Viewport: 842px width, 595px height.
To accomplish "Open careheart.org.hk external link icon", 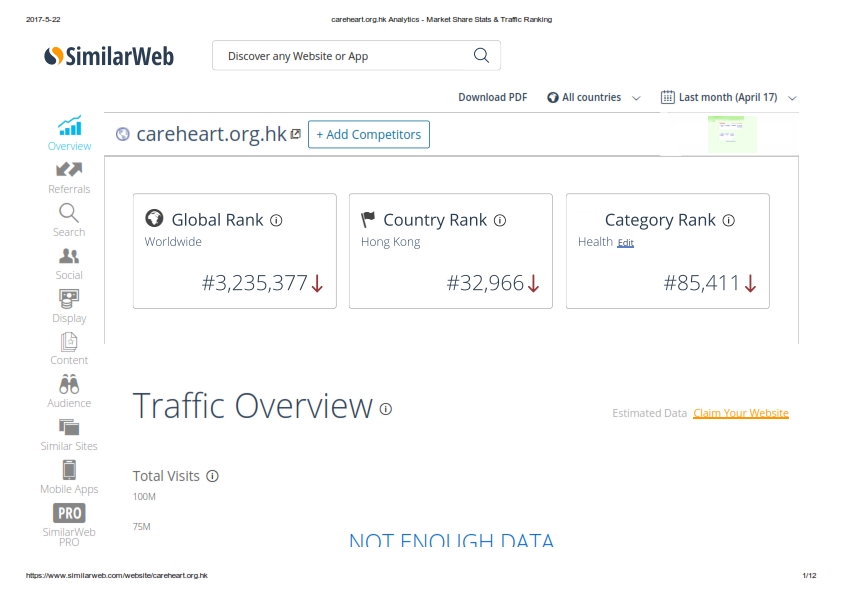I will [295, 134].
